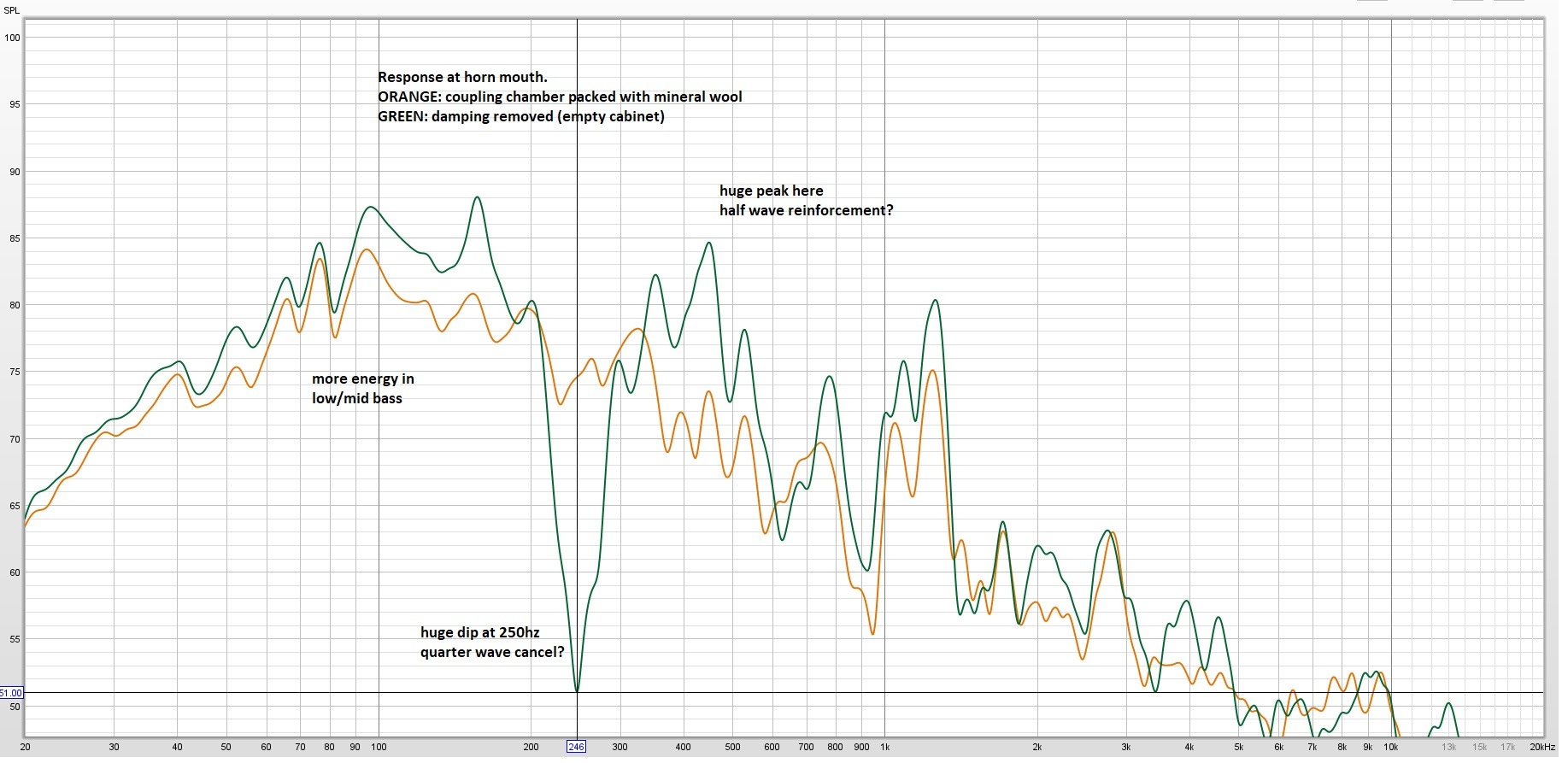Select the ORANGE mineral wool legend line
Viewport: 1568px width, 763px height.
[x=560, y=97]
